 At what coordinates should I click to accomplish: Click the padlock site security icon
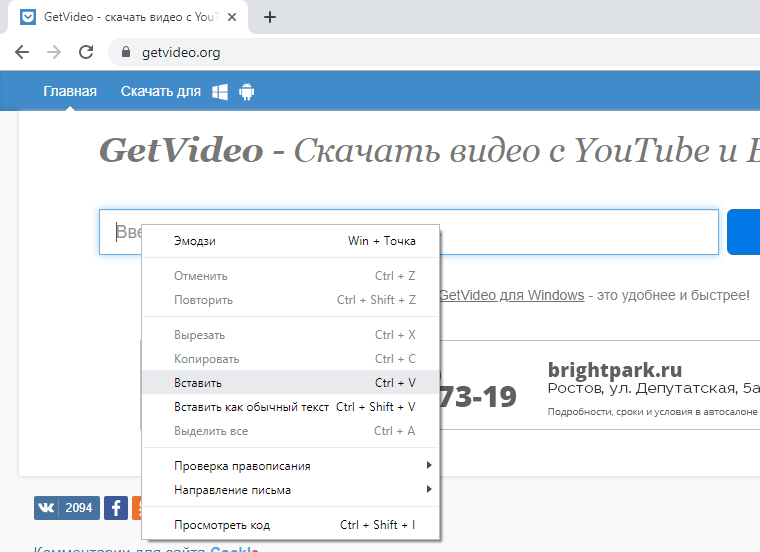(126, 52)
